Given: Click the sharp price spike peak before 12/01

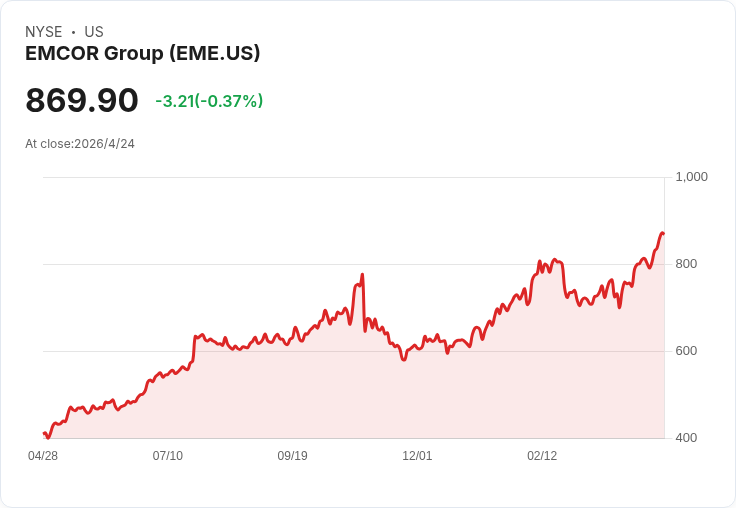Looking at the screenshot, I should click(x=362, y=275).
